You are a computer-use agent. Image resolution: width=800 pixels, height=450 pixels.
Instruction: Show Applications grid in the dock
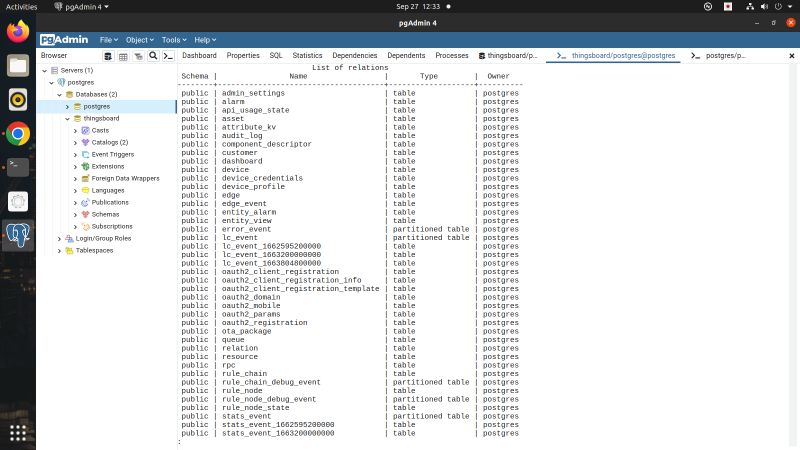point(18,433)
